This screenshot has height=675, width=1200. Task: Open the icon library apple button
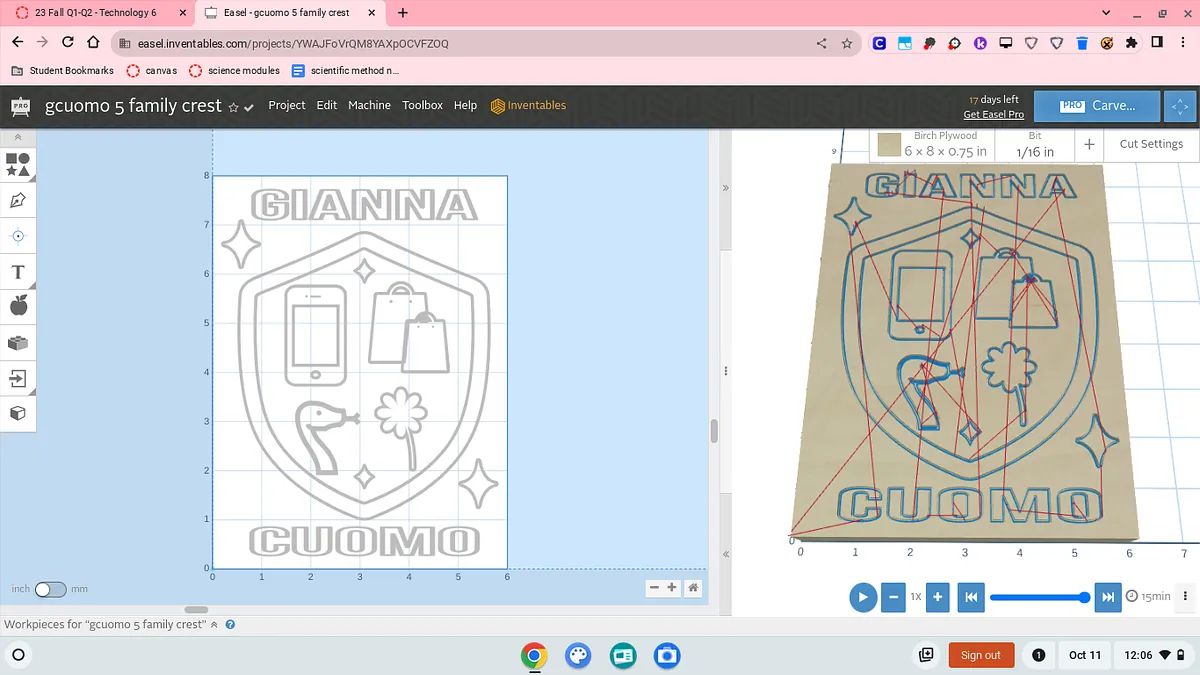tap(18, 306)
